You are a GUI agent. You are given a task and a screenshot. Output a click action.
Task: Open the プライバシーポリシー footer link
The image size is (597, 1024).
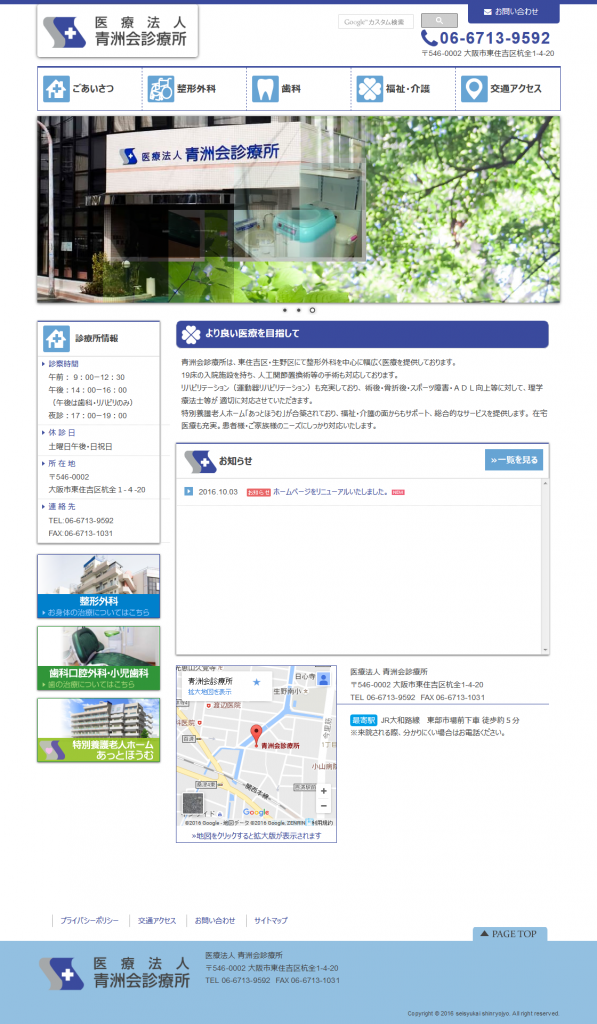pyautogui.click(x=89, y=920)
